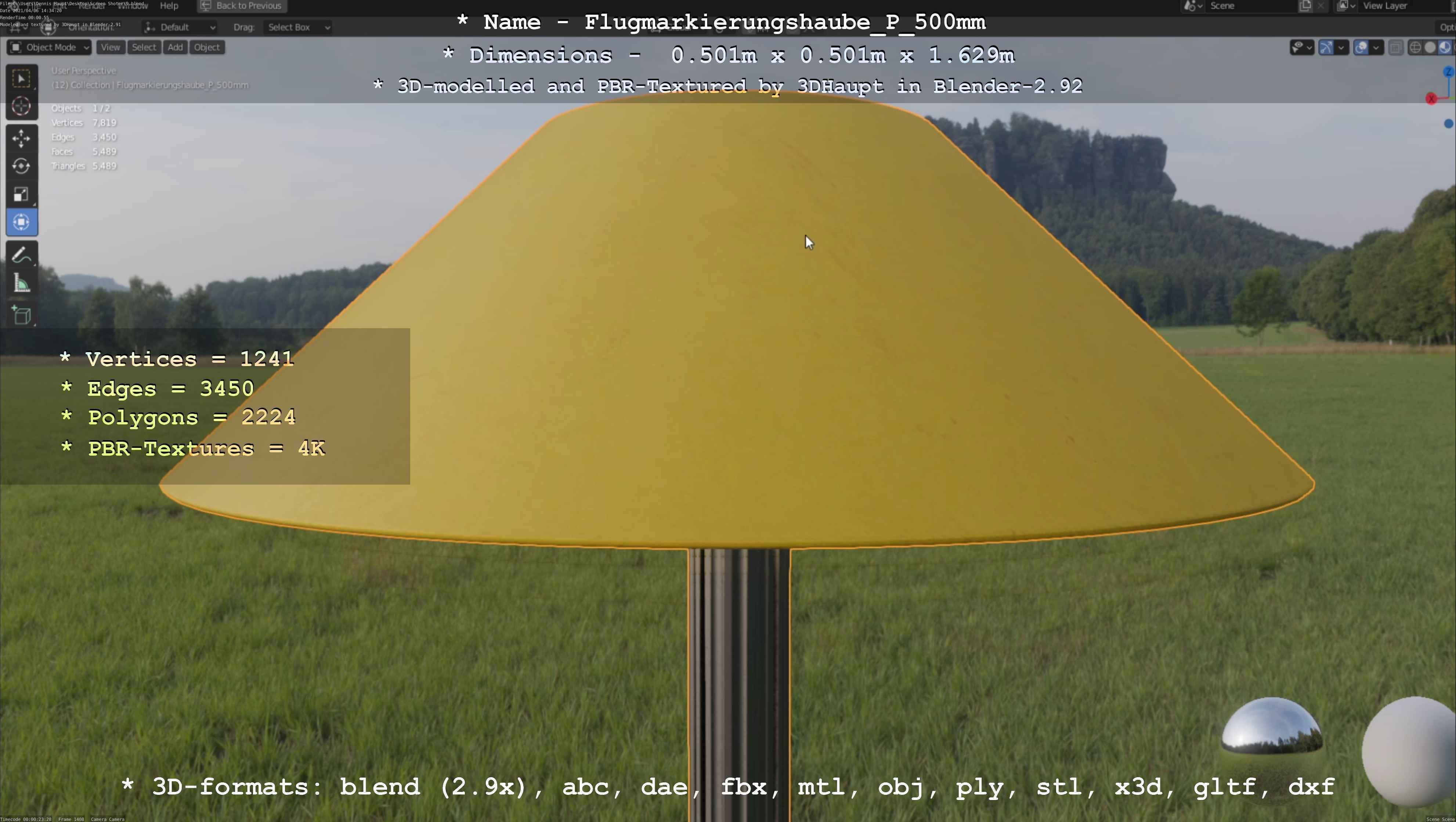Click the 'Objects 1/2' statistic

81,108
